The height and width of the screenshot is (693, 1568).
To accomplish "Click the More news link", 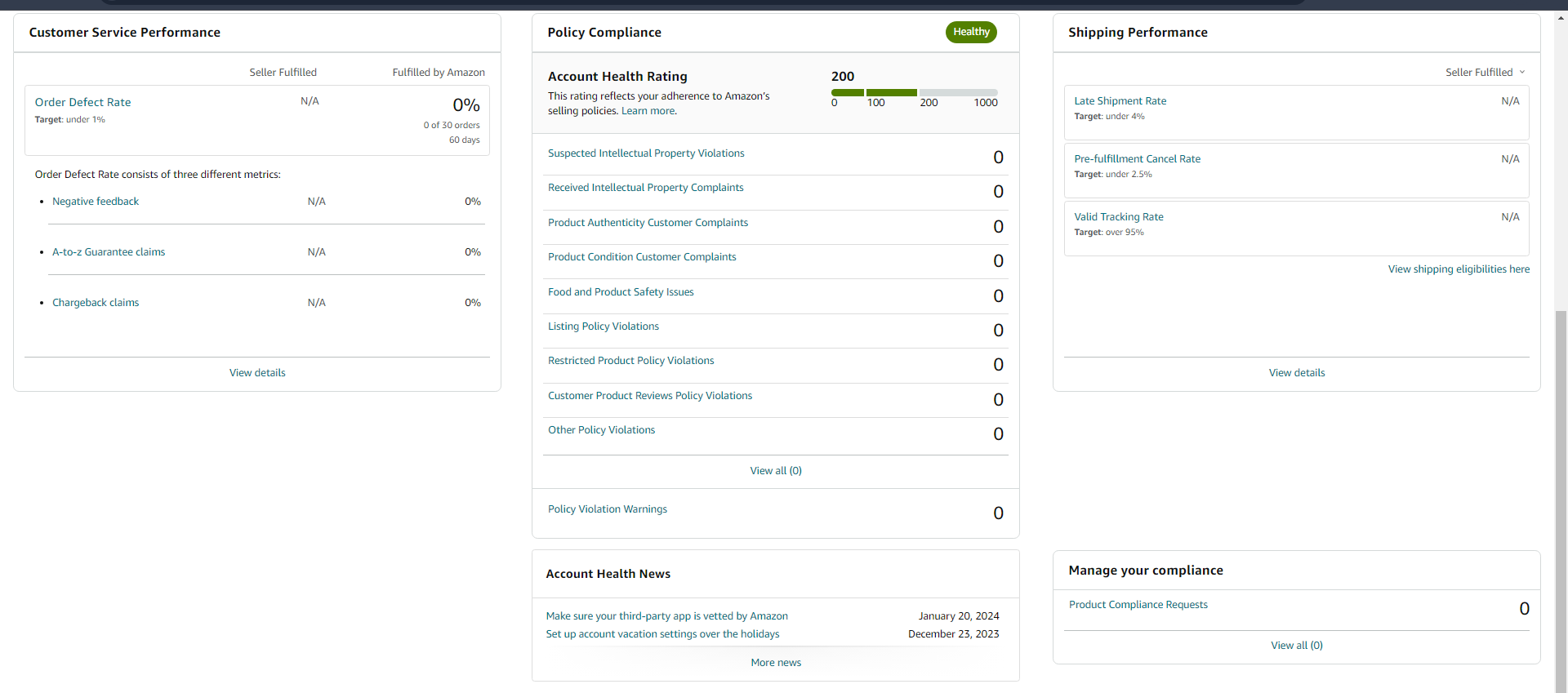I will (776, 663).
